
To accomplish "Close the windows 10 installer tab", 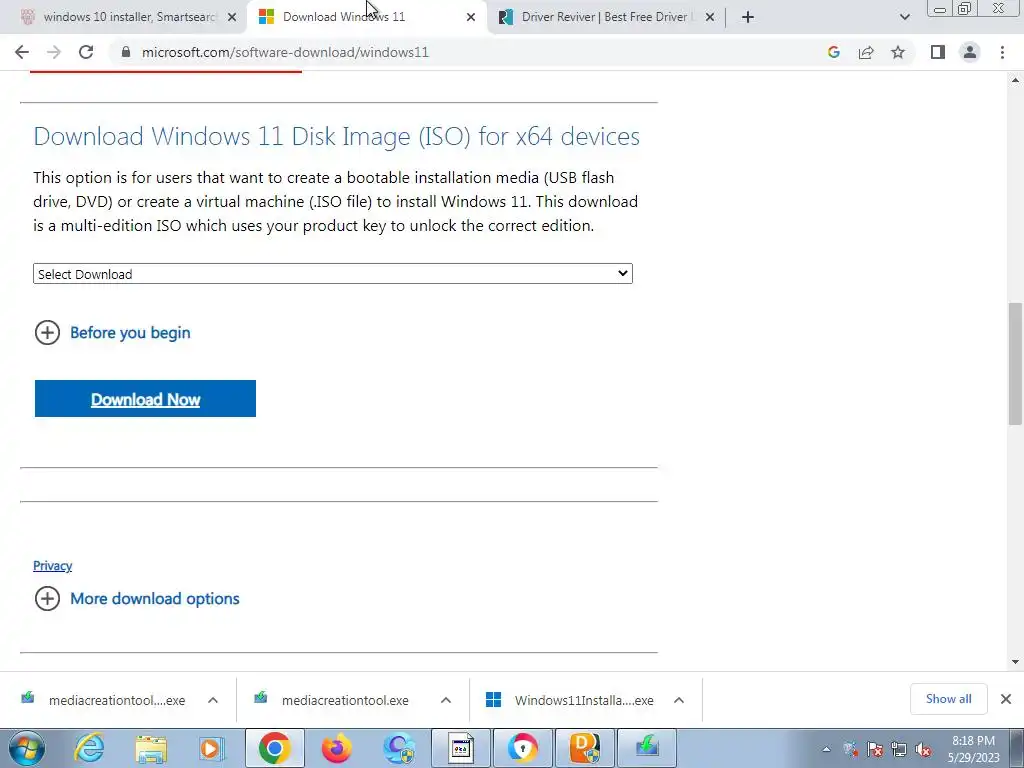I will (x=232, y=17).
